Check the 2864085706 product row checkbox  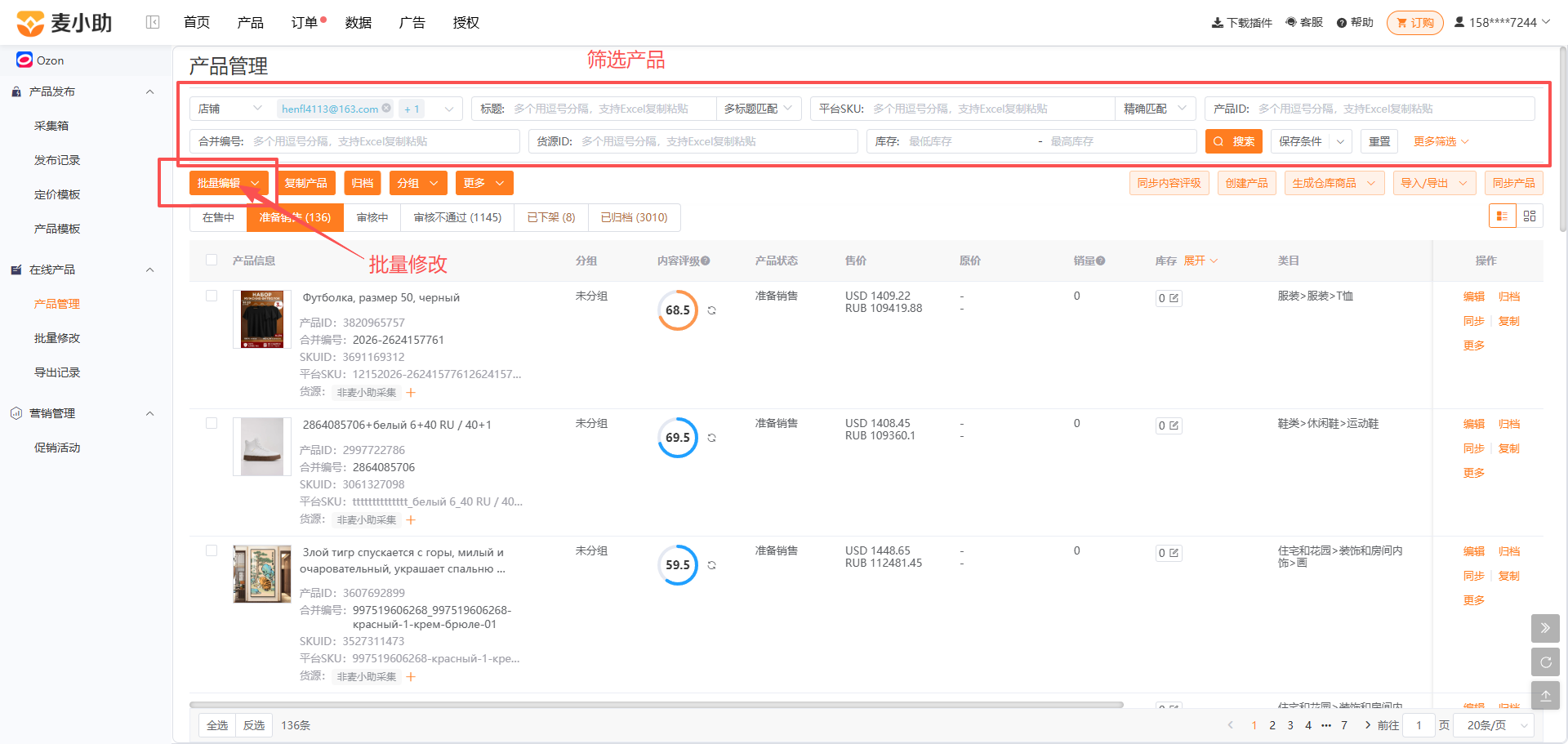[212, 423]
